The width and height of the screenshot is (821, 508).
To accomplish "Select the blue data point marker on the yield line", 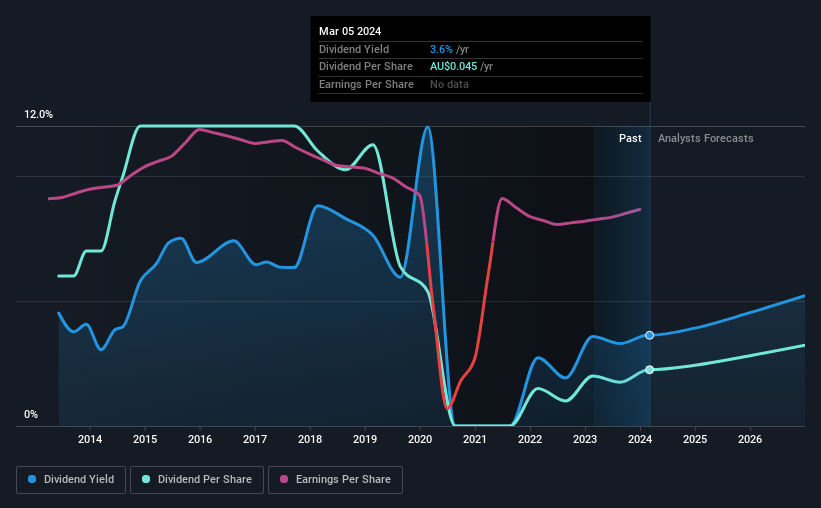I will pyautogui.click(x=650, y=335).
